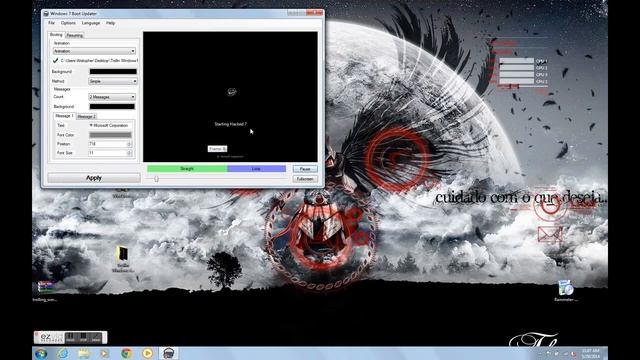Screen dimensions: 640x360
Task: Click the animation file path text
Action: pyautogui.click(x=99, y=60)
